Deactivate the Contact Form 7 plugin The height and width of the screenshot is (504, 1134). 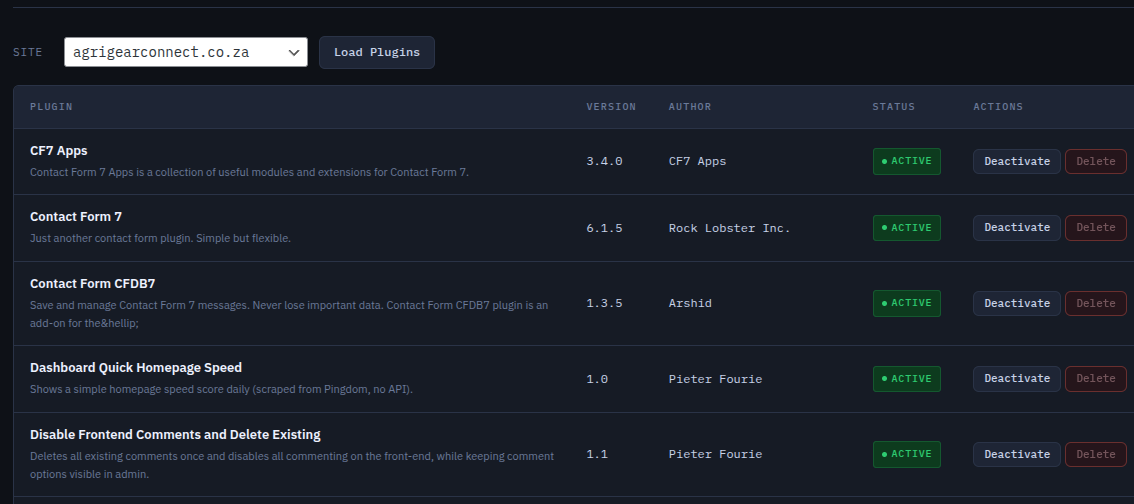(x=1017, y=228)
